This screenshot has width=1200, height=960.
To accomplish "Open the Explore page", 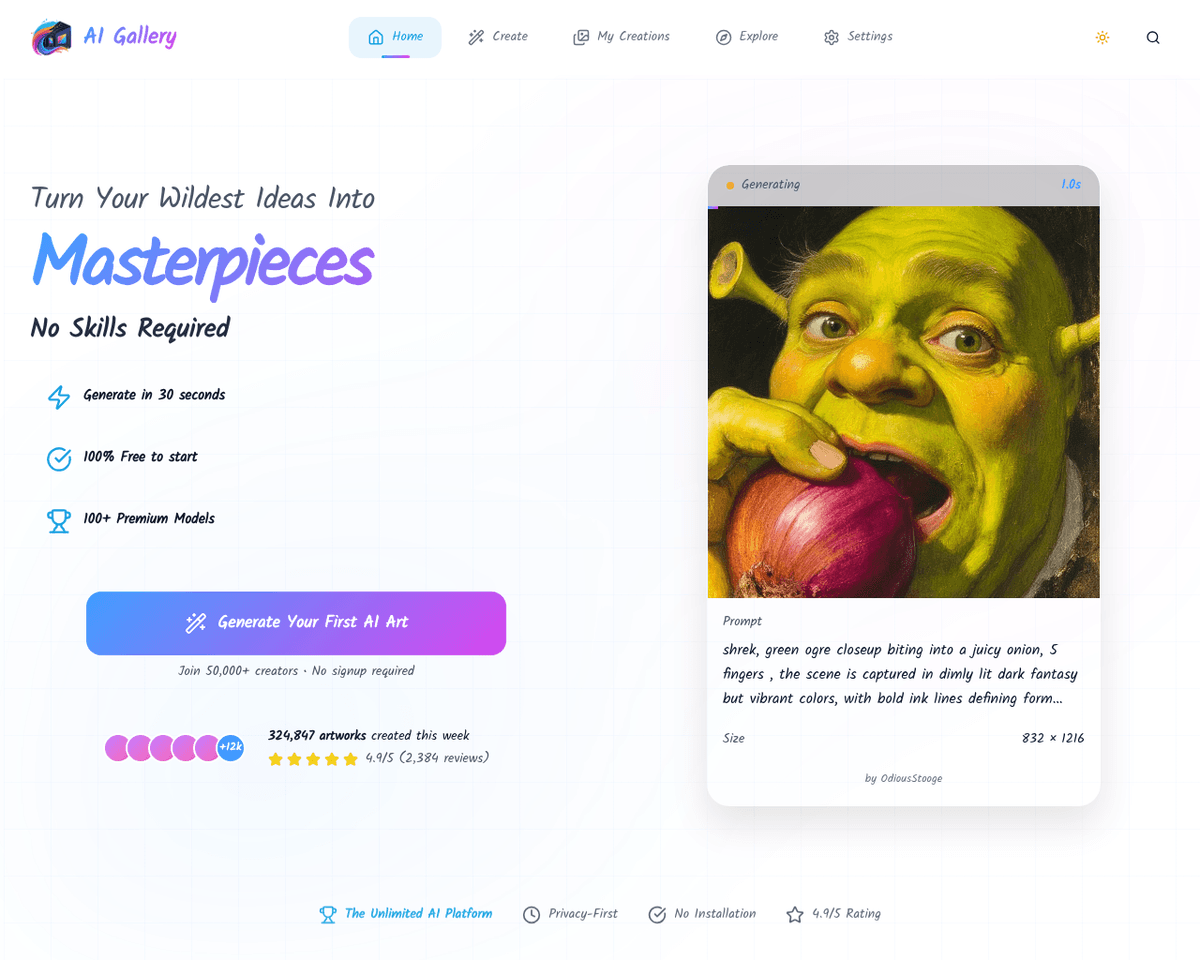I will [x=747, y=37].
